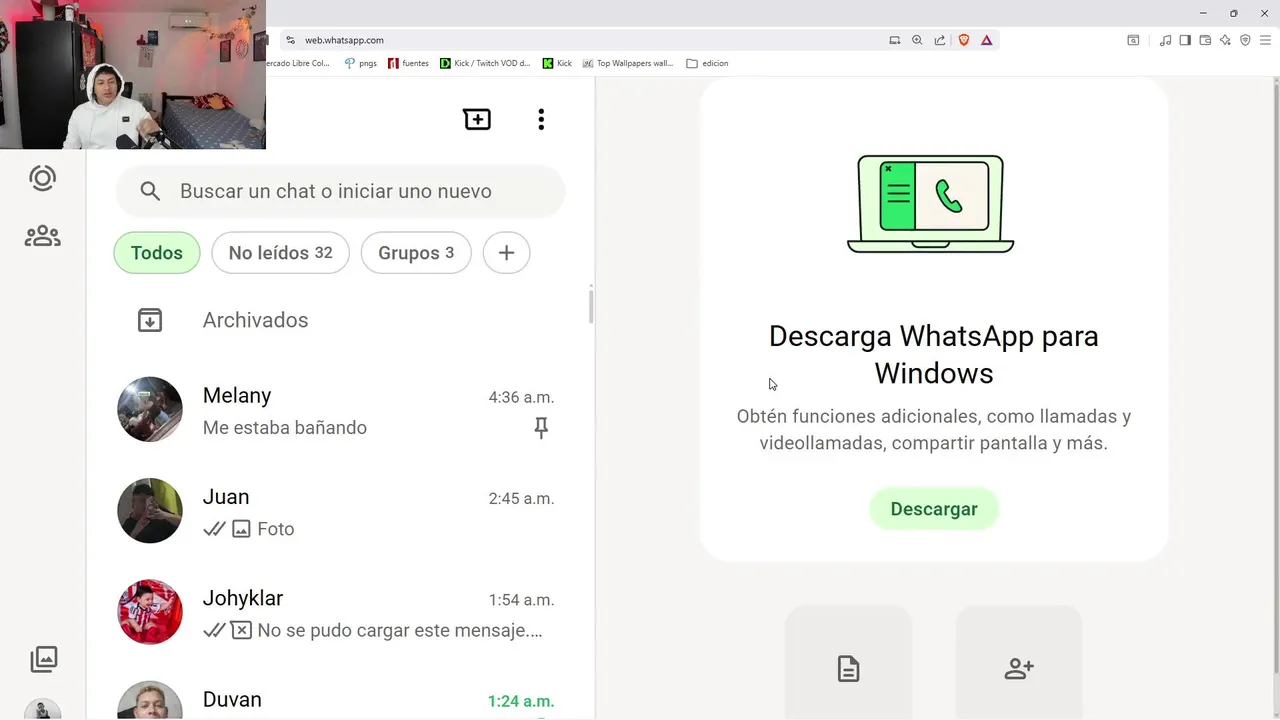Click the plus filter button
Screen dimensions: 1280x720
click(506, 253)
